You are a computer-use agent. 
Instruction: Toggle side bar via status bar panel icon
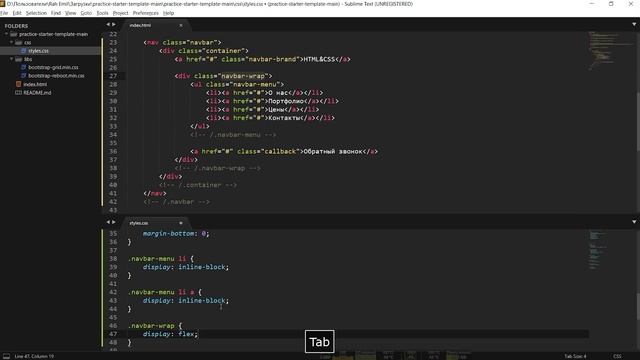pyautogui.click(x=6, y=356)
